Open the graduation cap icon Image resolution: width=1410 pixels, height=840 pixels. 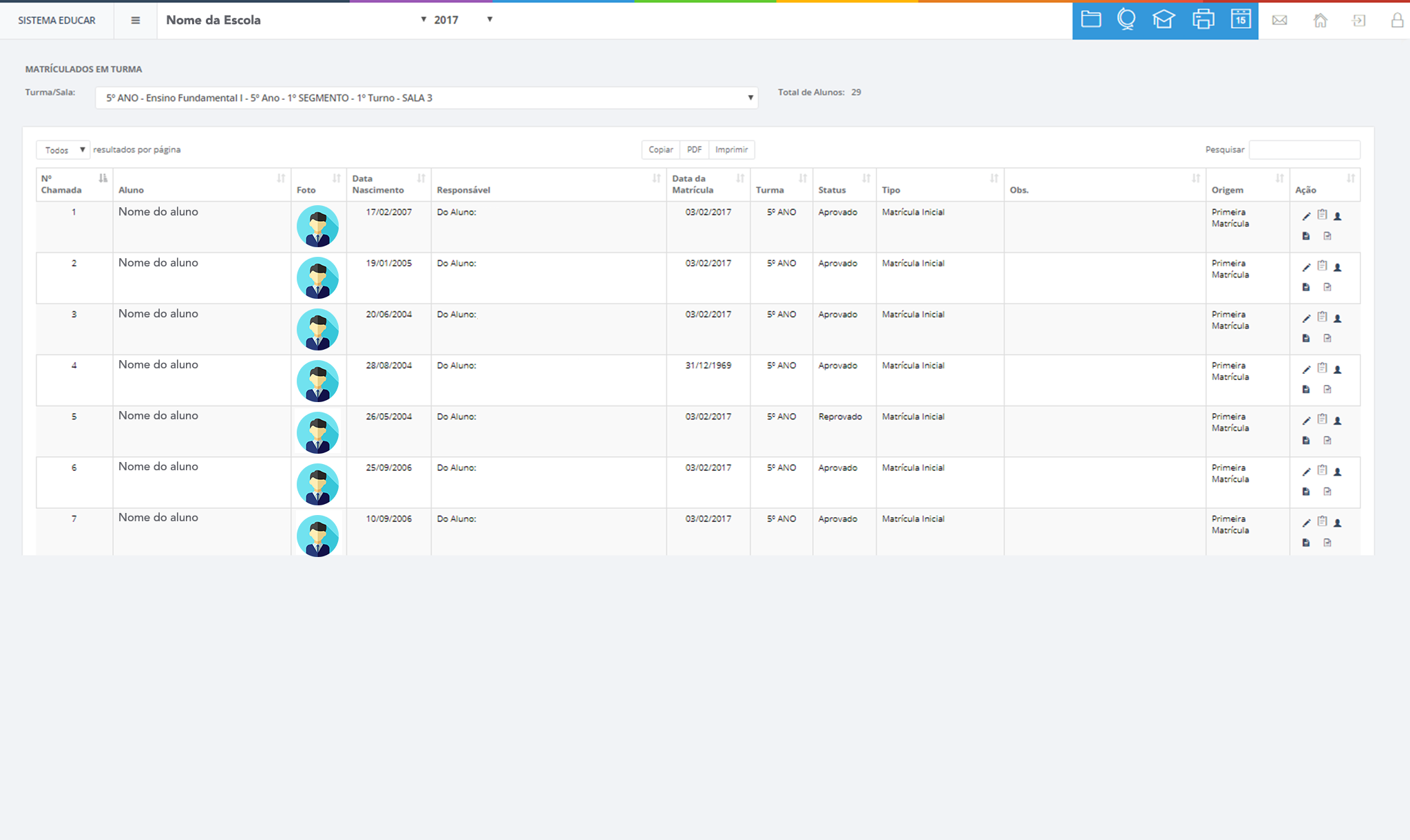point(1164,19)
